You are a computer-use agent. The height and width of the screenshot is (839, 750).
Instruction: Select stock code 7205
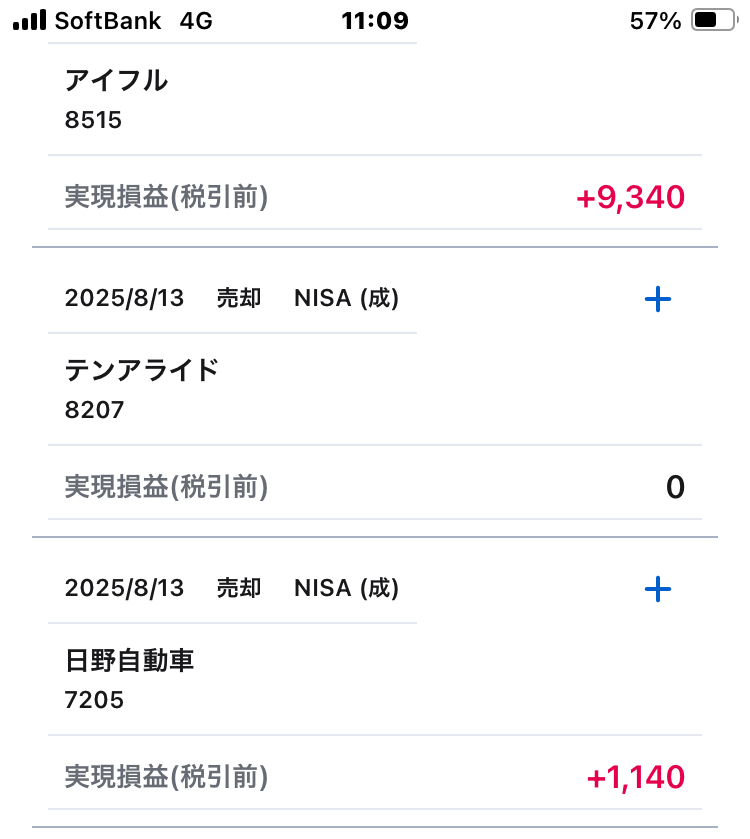(94, 700)
